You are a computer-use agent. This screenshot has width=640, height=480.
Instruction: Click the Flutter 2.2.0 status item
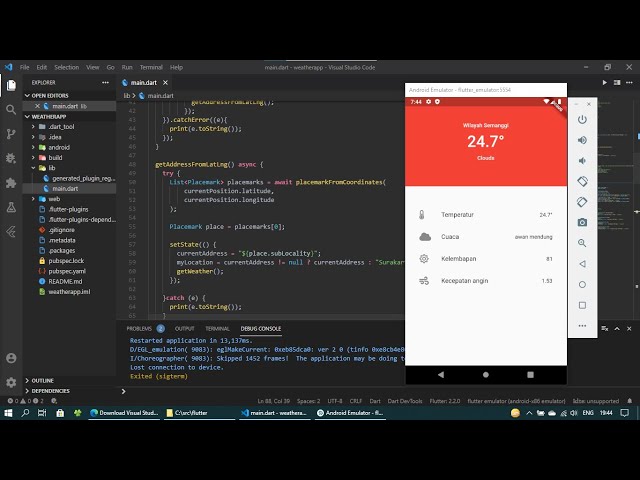click(444, 401)
